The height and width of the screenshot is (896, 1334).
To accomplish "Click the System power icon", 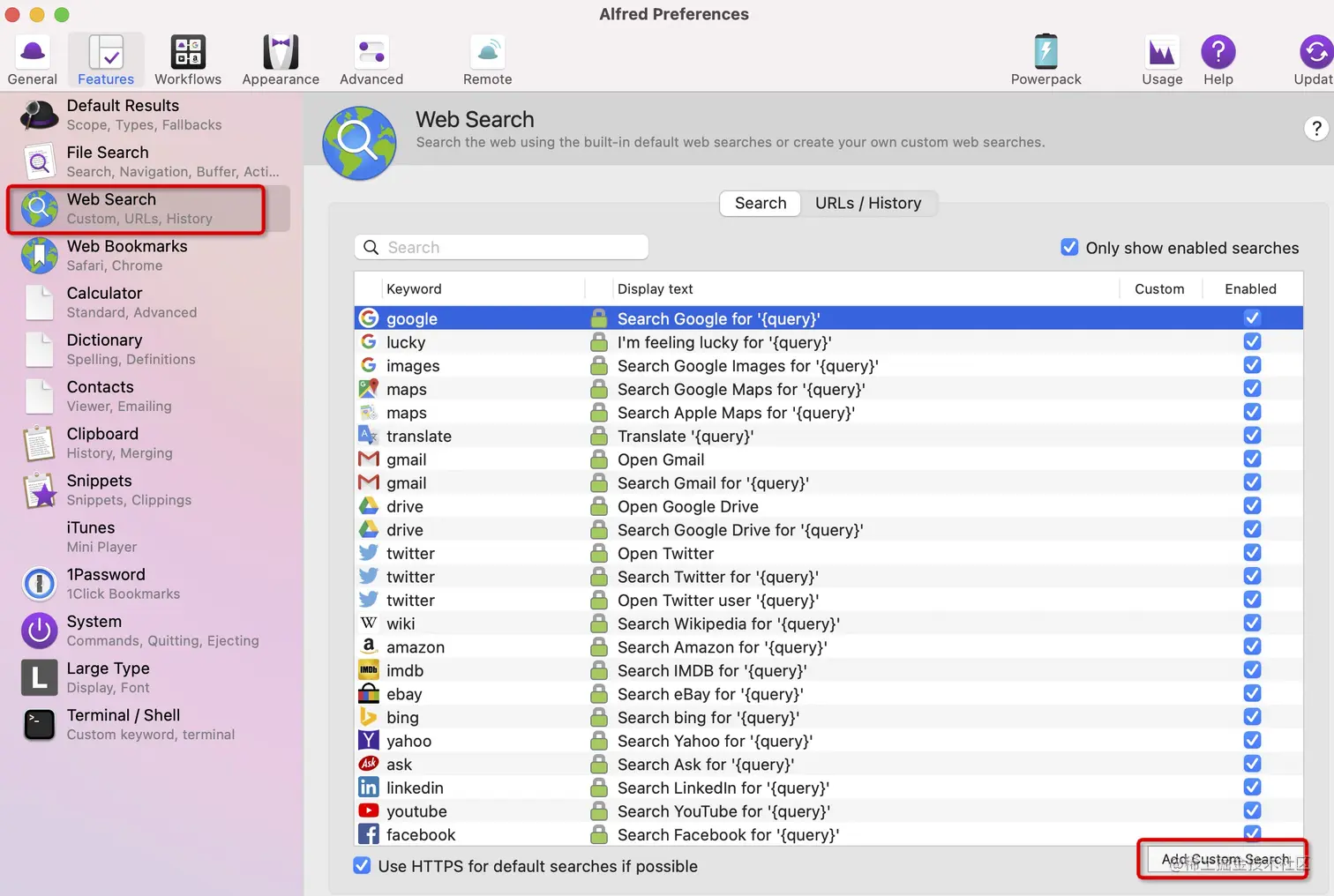I will coord(39,631).
